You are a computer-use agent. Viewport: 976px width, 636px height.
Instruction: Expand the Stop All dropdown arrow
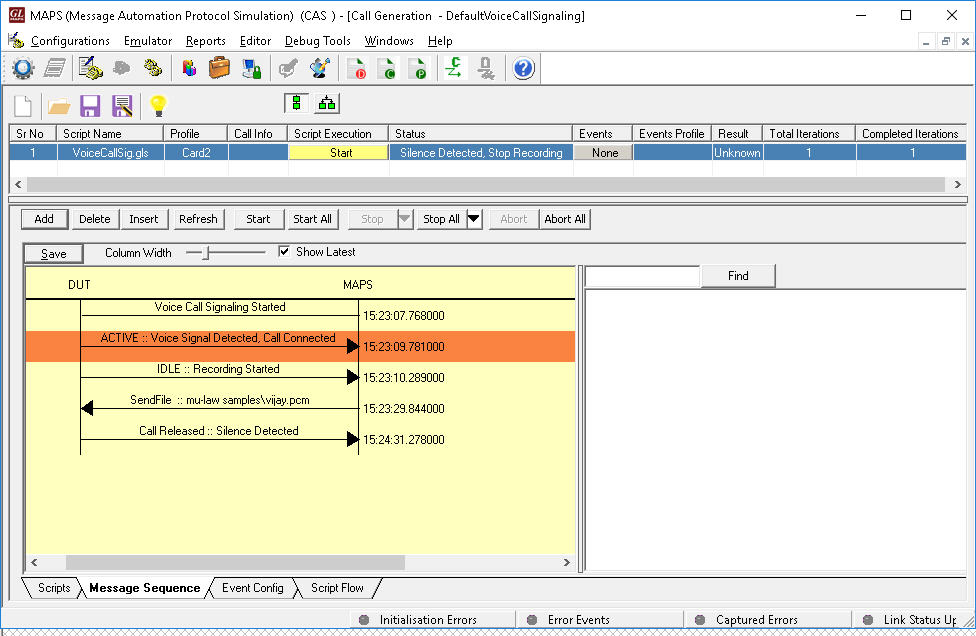[x=474, y=219]
